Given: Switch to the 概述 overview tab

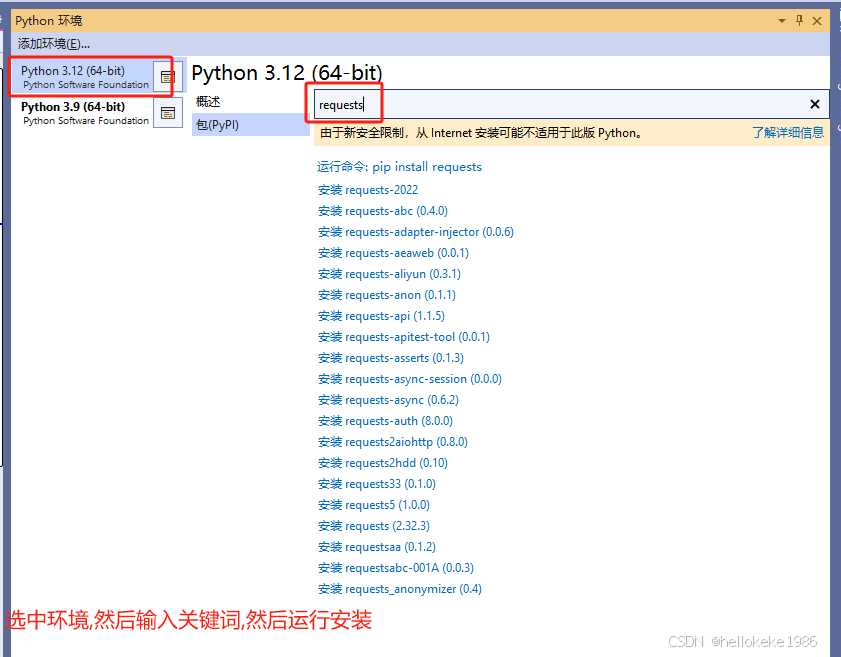Looking at the screenshot, I should pos(208,101).
